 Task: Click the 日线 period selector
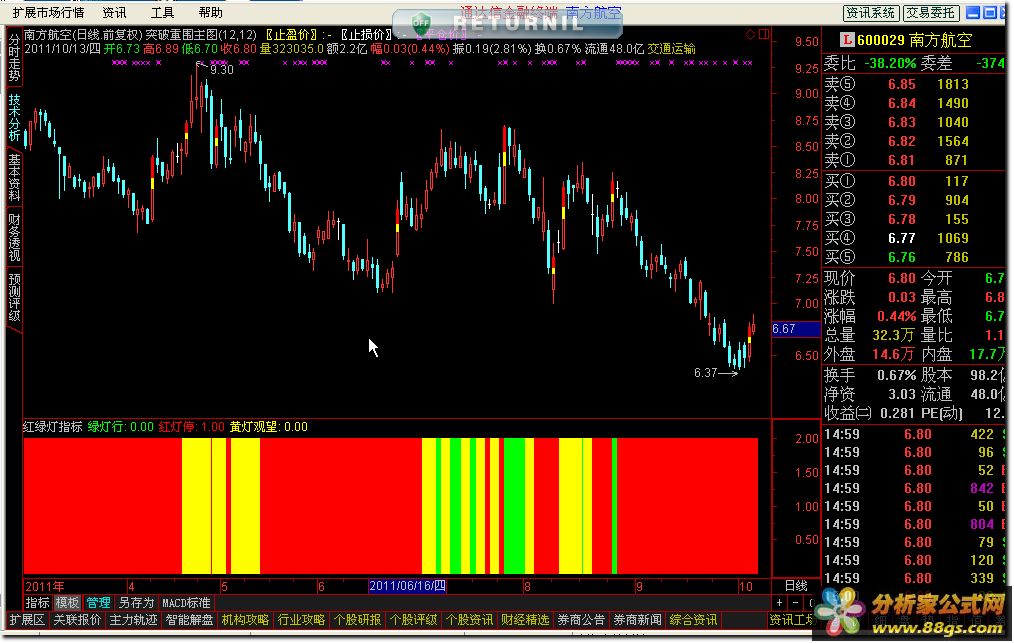click(796, 586)
